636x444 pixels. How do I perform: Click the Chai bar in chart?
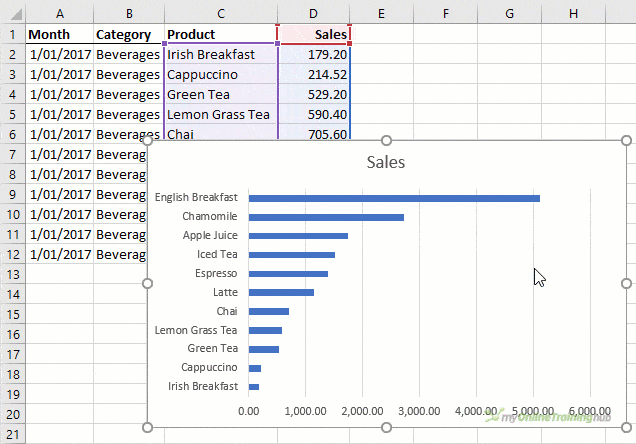pyautogui.click(x=269, y=311)
